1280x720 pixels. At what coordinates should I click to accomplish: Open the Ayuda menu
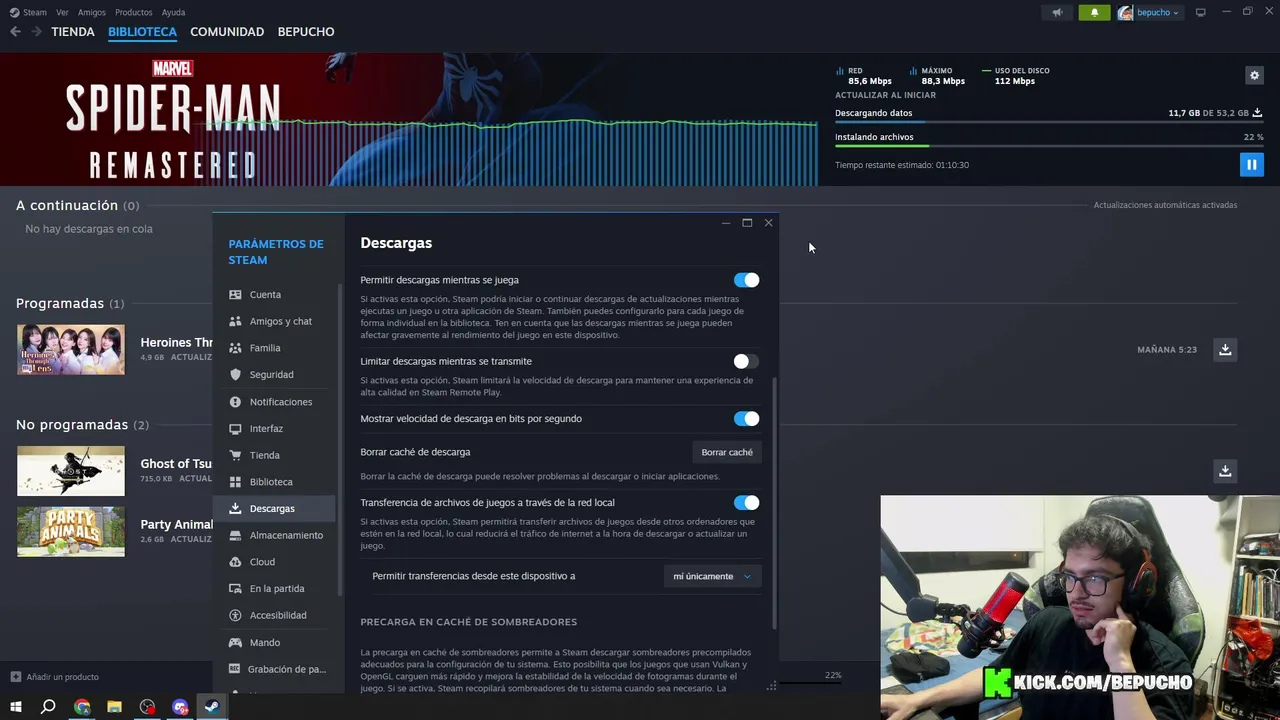[173, 12]
